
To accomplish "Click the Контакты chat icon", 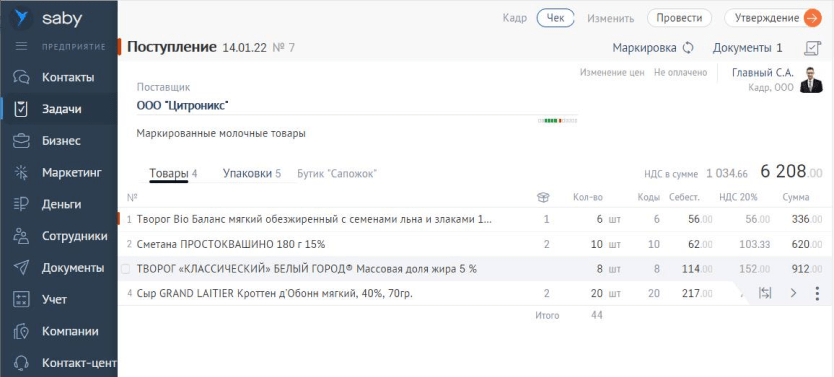I will [21, 77].
